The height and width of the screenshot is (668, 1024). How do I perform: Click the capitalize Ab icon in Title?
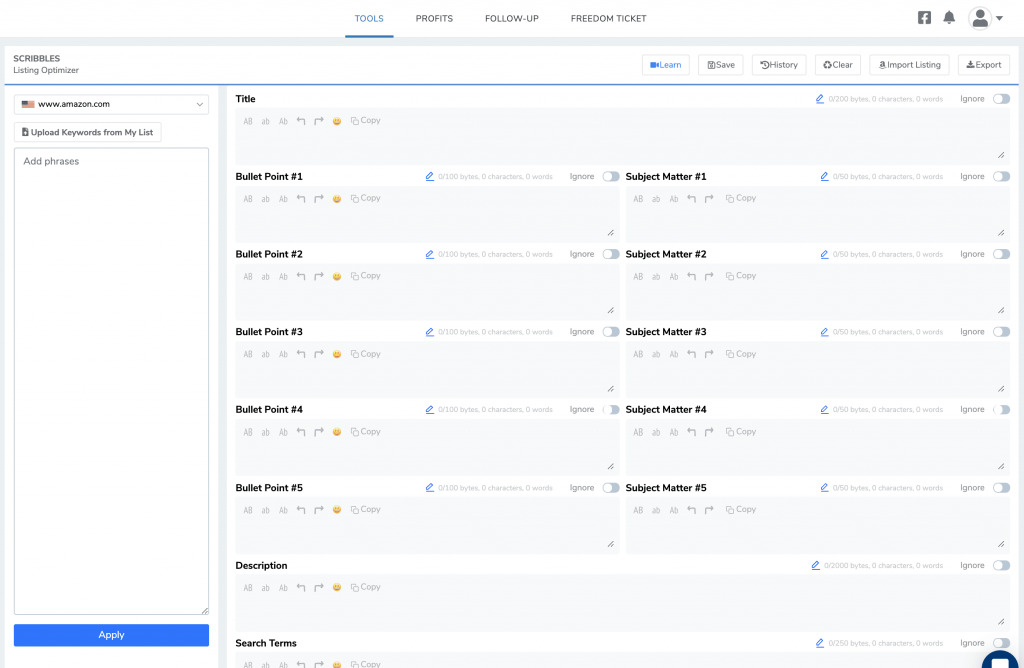[283, 121]
